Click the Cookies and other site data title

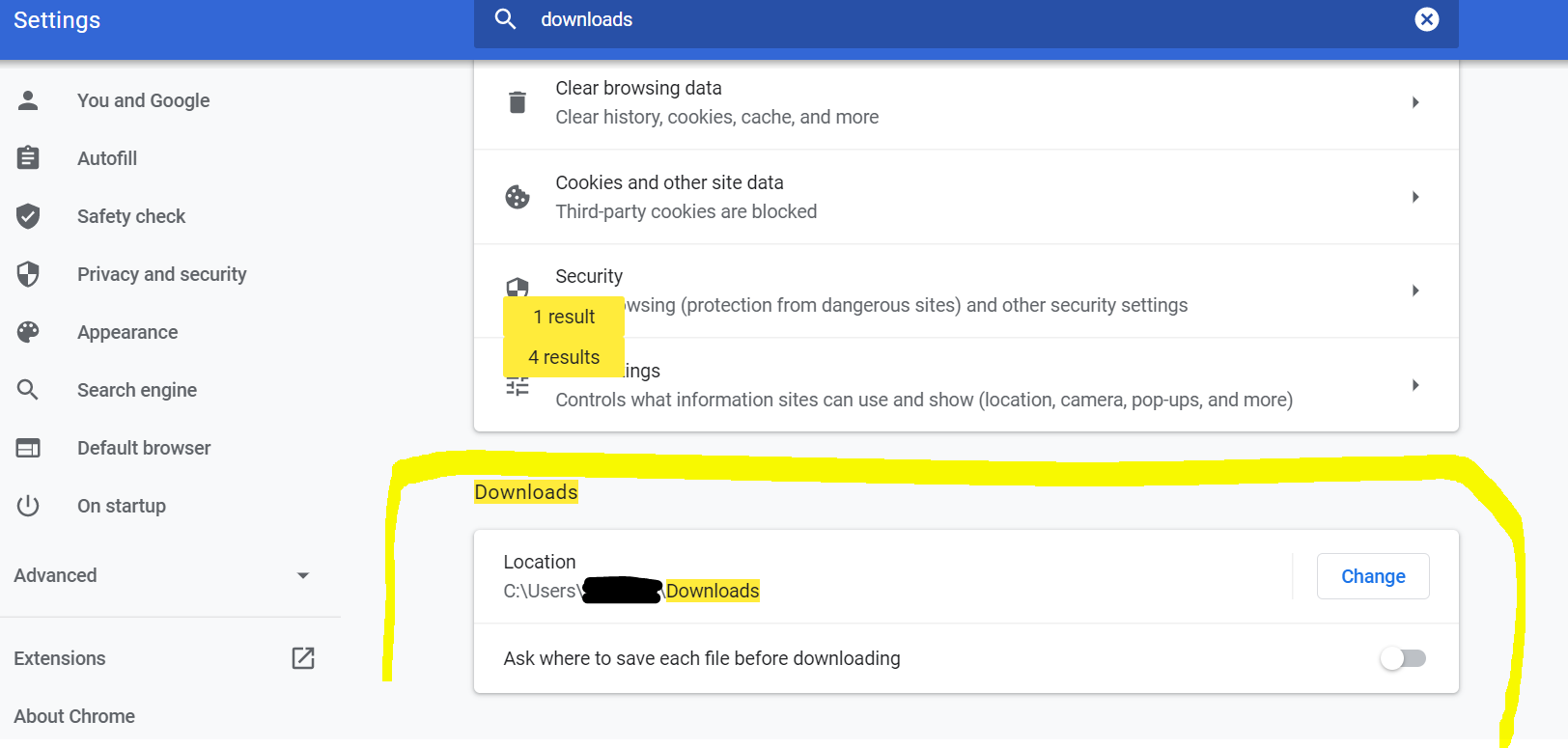click(669, 182)
